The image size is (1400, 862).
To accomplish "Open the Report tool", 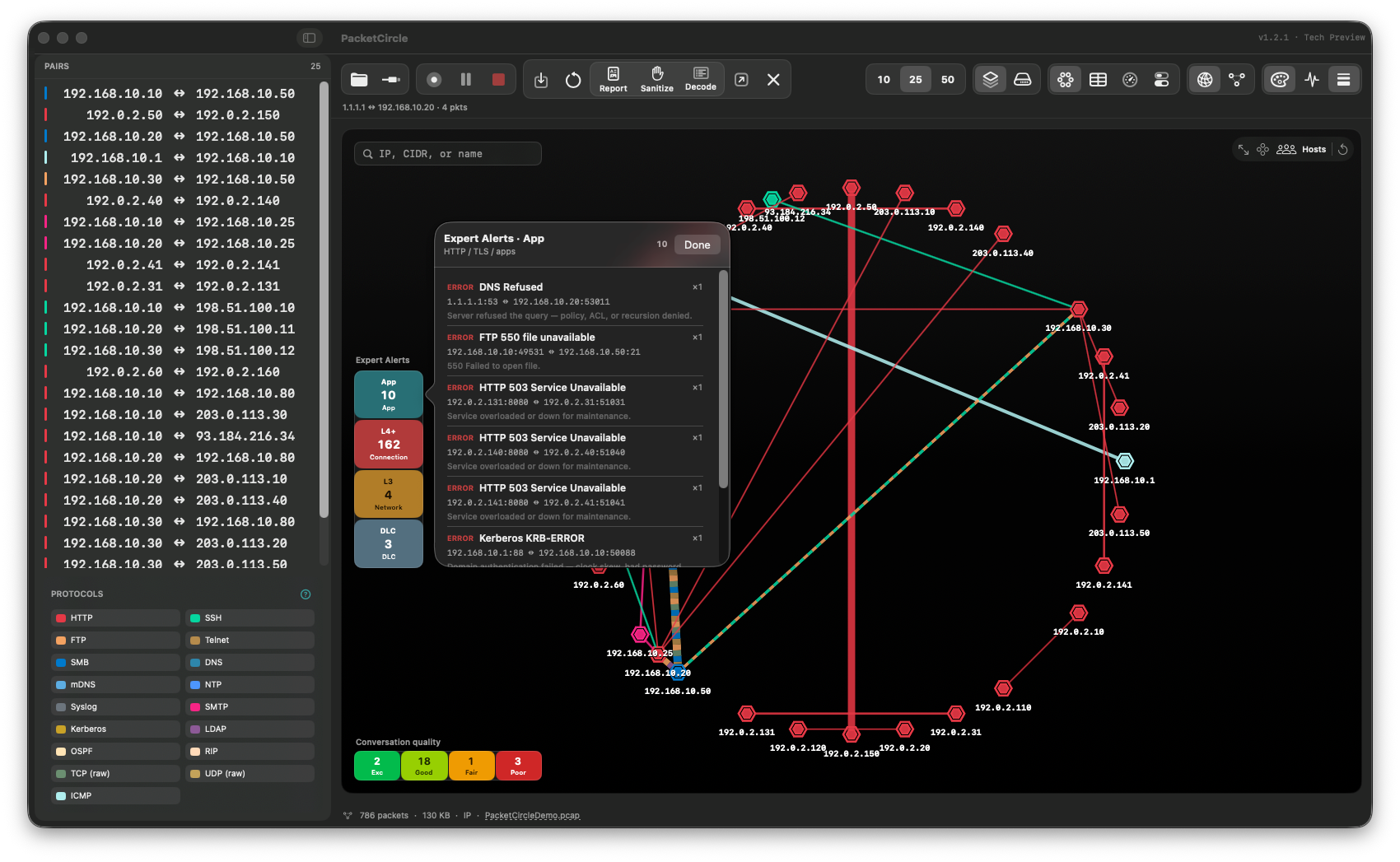I will click(x=614, y=80).
